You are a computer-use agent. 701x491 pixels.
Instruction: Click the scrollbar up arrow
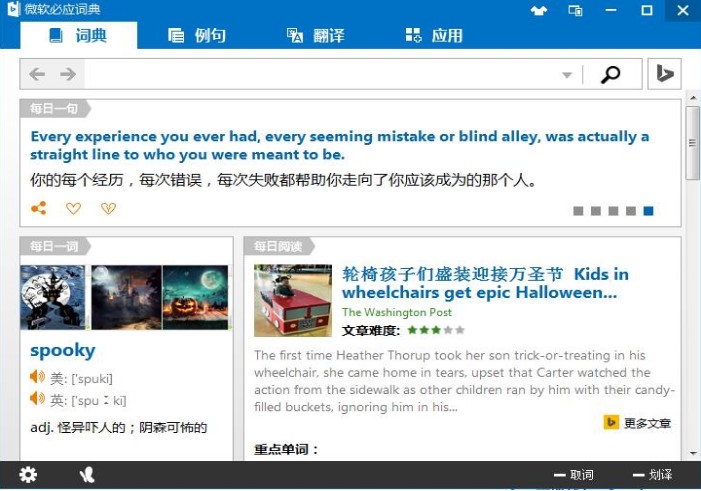(693, 97)
